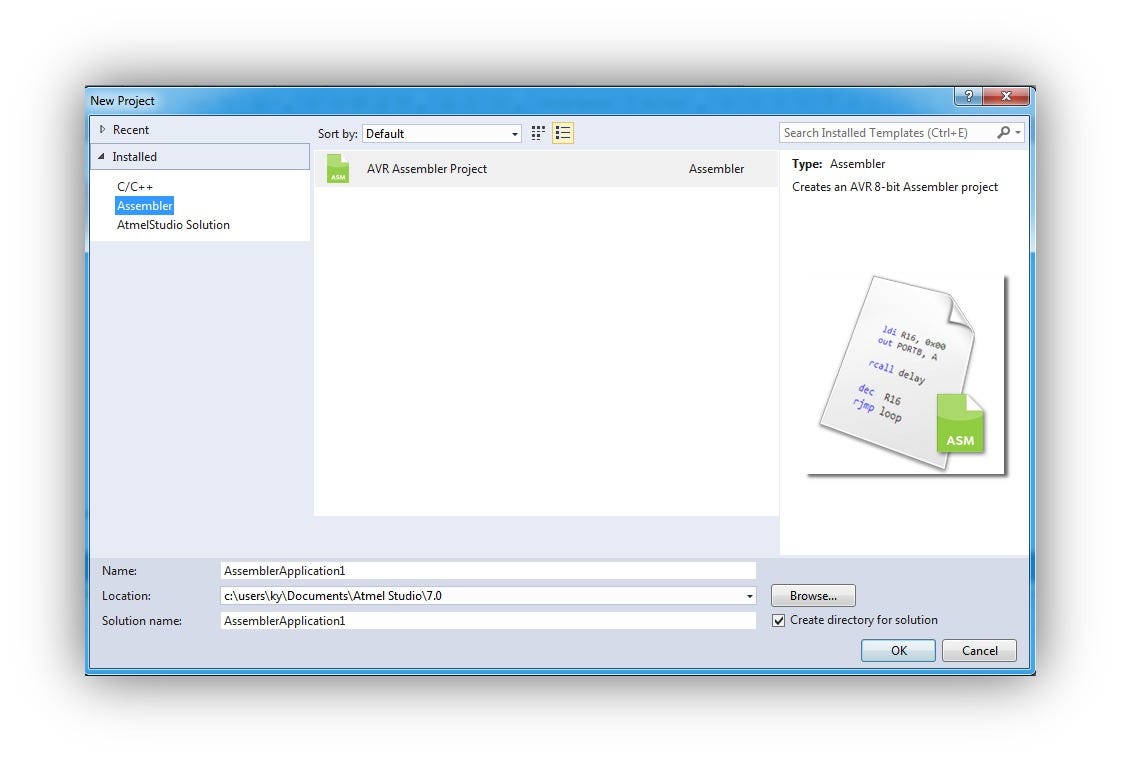Viewport: 1121px width, 761px height.
Task: Click the Browse button
Action: click(x=812, y=595)
